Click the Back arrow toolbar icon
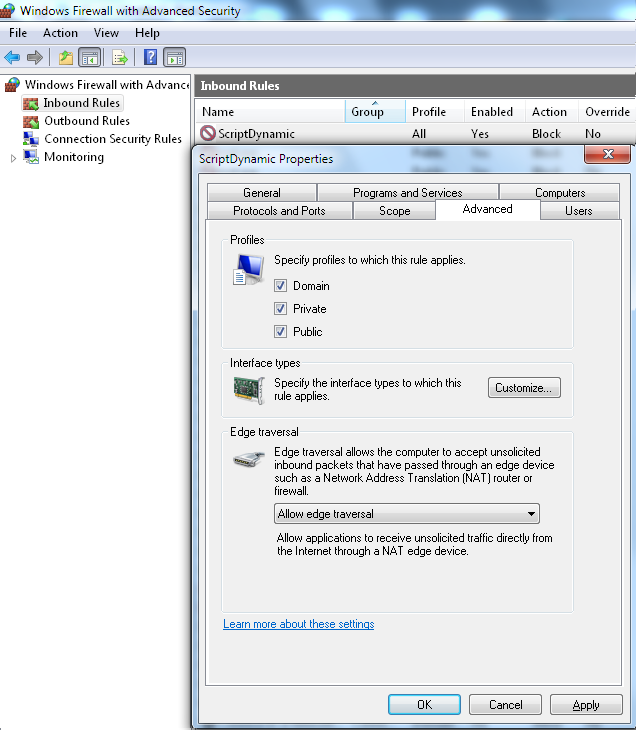This screenshot has width=636, height=731. [x=12, y=57]
